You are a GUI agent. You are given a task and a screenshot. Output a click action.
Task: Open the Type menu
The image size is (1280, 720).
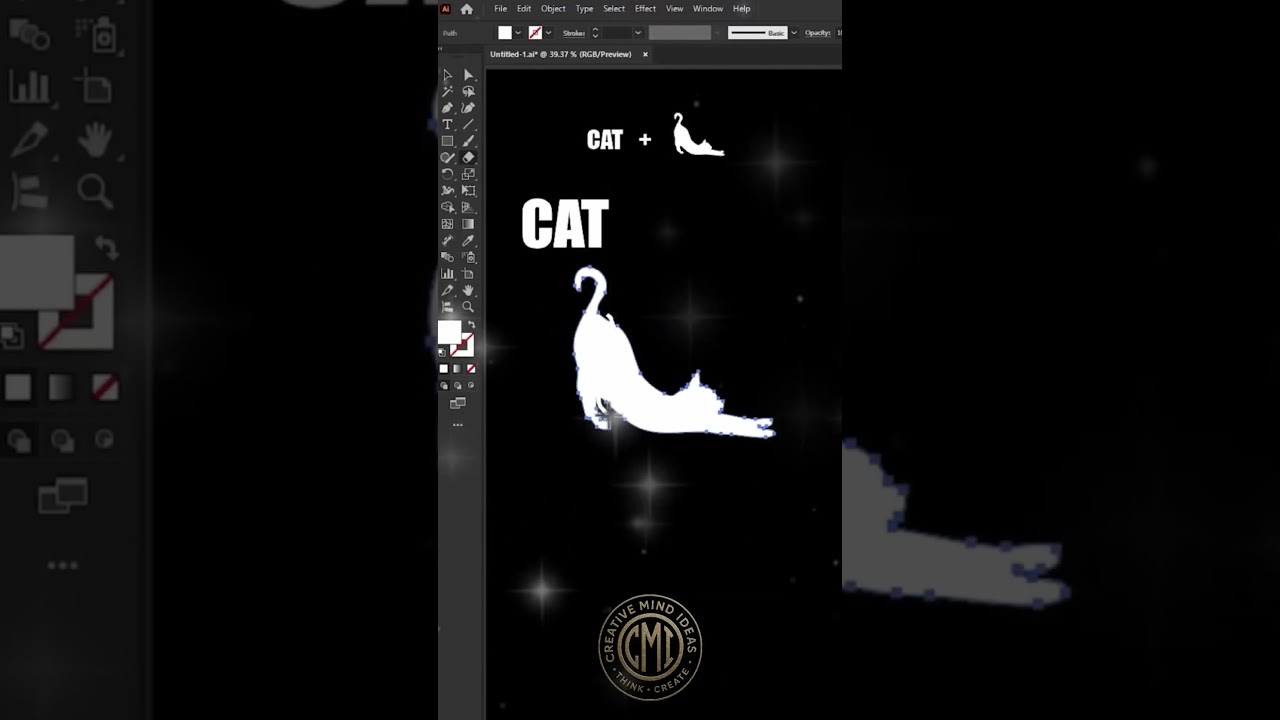coord(584,9)
